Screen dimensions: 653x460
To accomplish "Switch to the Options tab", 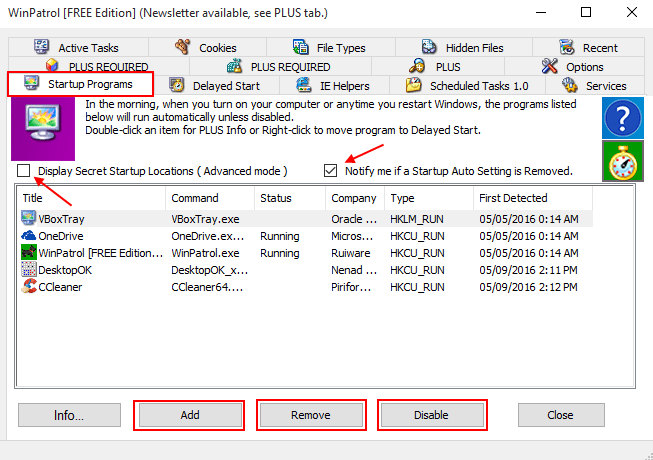I will [x=574, y=67].
